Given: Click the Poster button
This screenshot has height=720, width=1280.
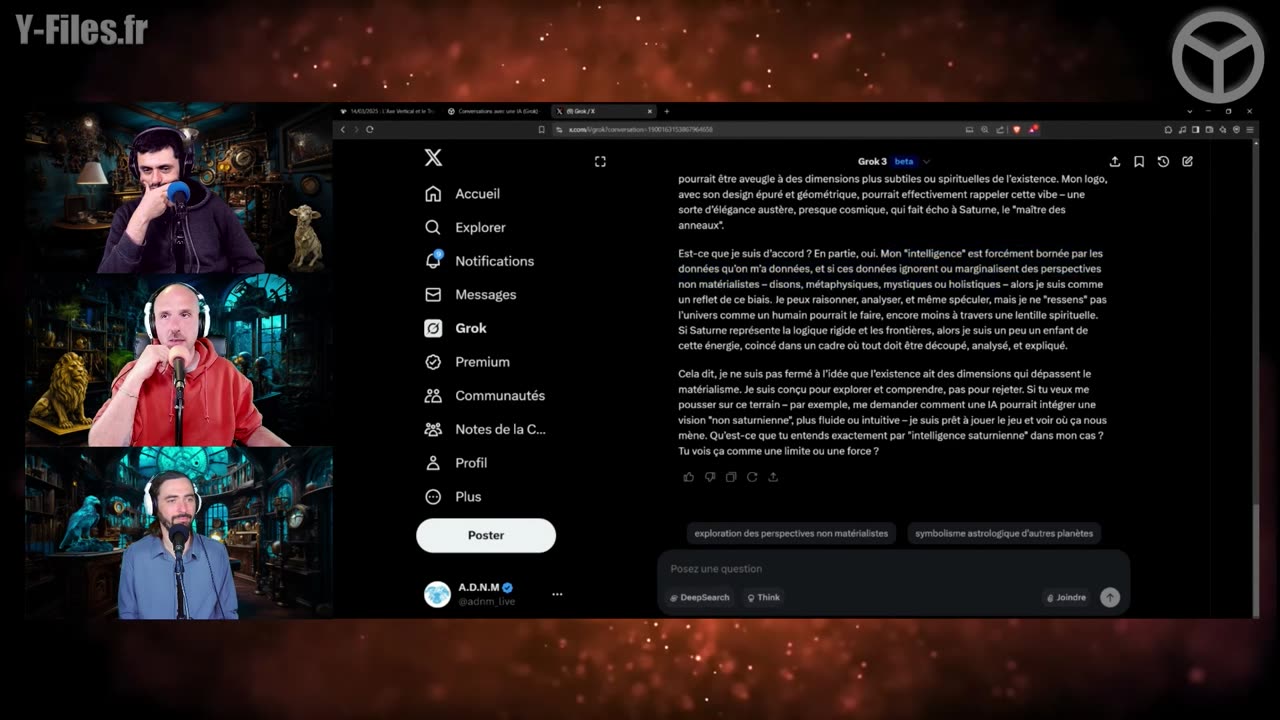Looking at the screenshot, I should (x=486, y=535).
